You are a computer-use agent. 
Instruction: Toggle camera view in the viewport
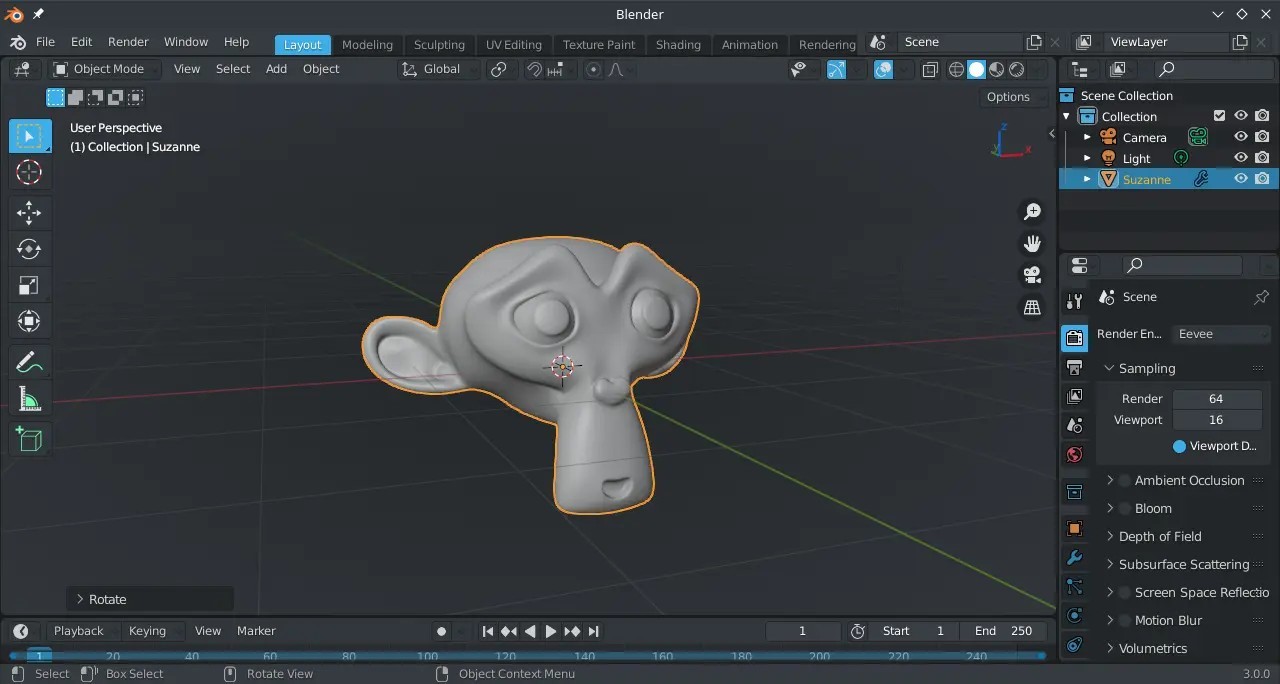point(1032,275)
